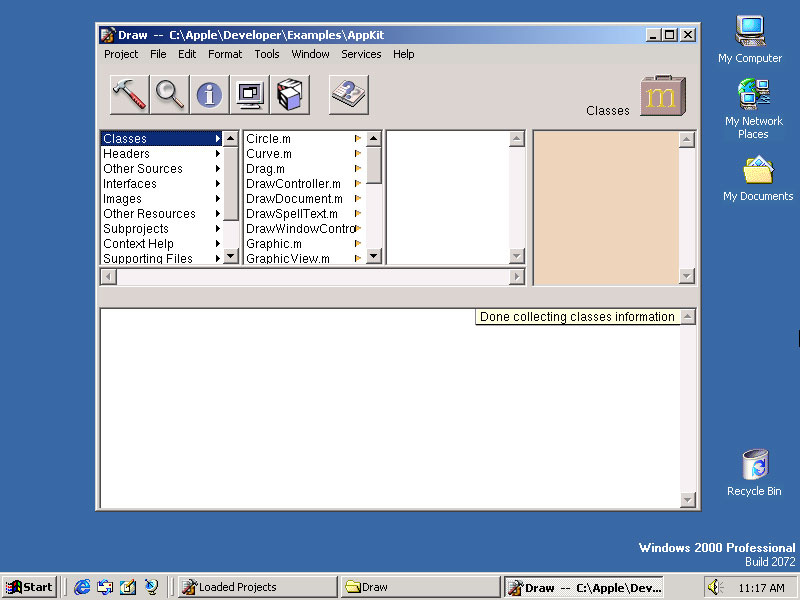Click the Classes 'm' suitcase icon
This screenshot has height=600, width=800.
[x=663, y=95]
